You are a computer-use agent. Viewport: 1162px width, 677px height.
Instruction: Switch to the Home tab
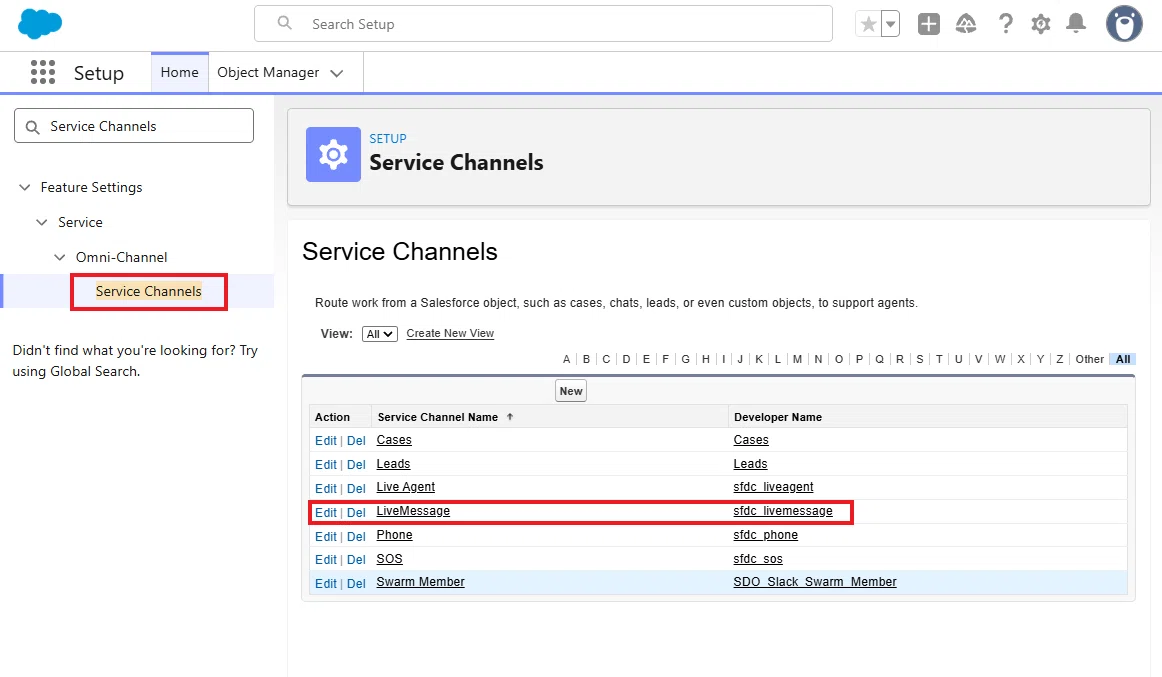(x=179, y=73)
